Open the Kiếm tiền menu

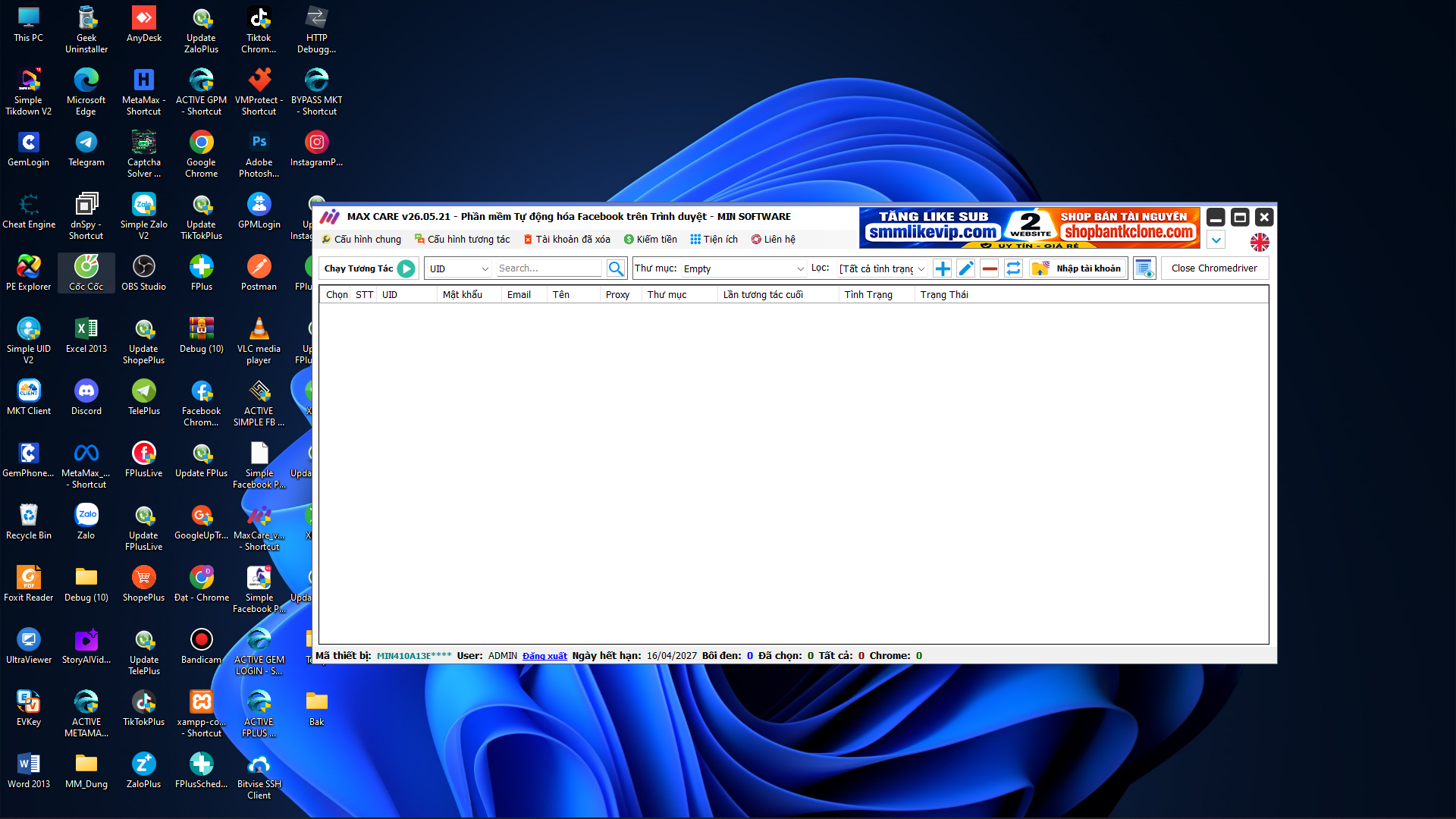point(651,240)
